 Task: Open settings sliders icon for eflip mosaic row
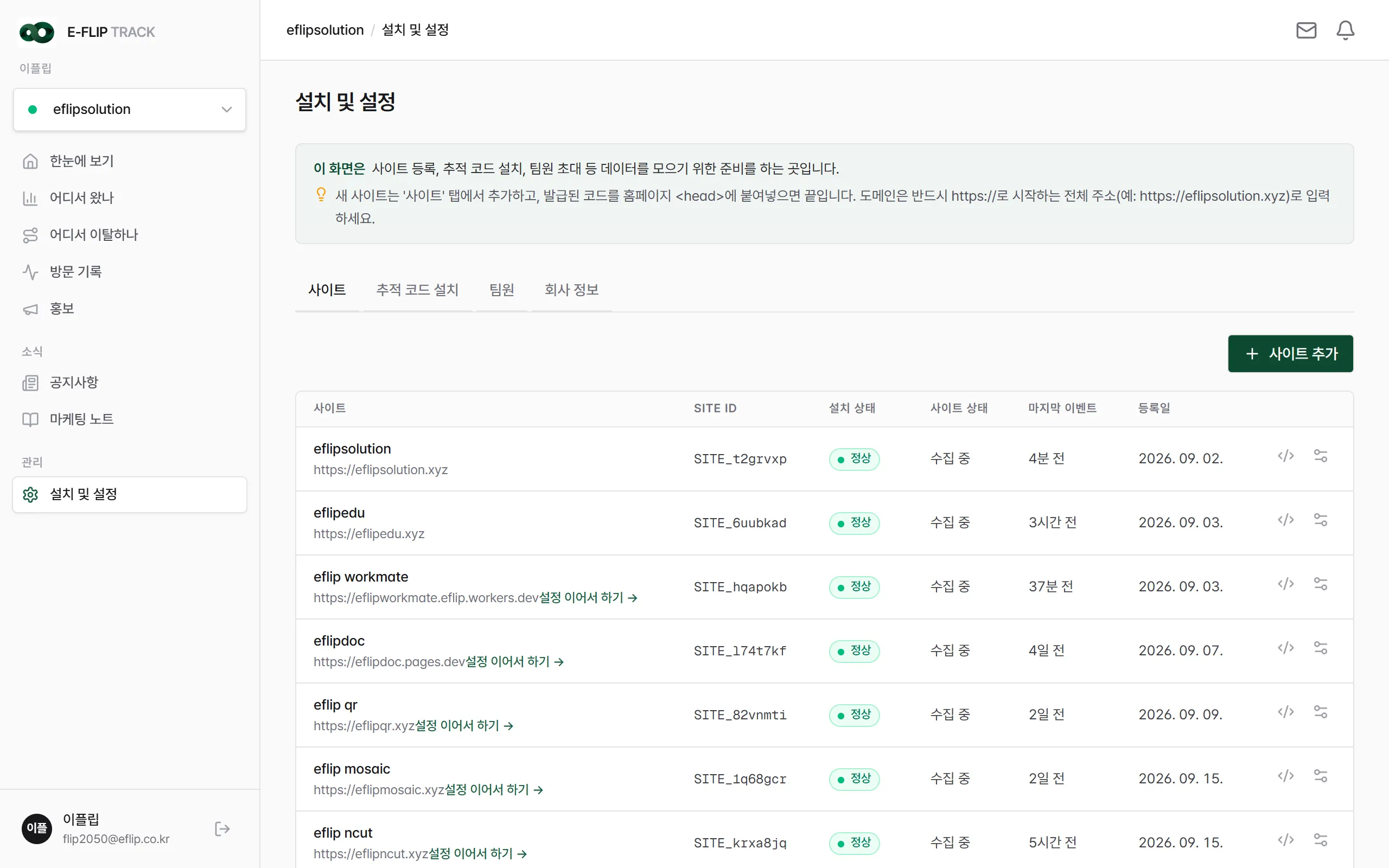1320,776
